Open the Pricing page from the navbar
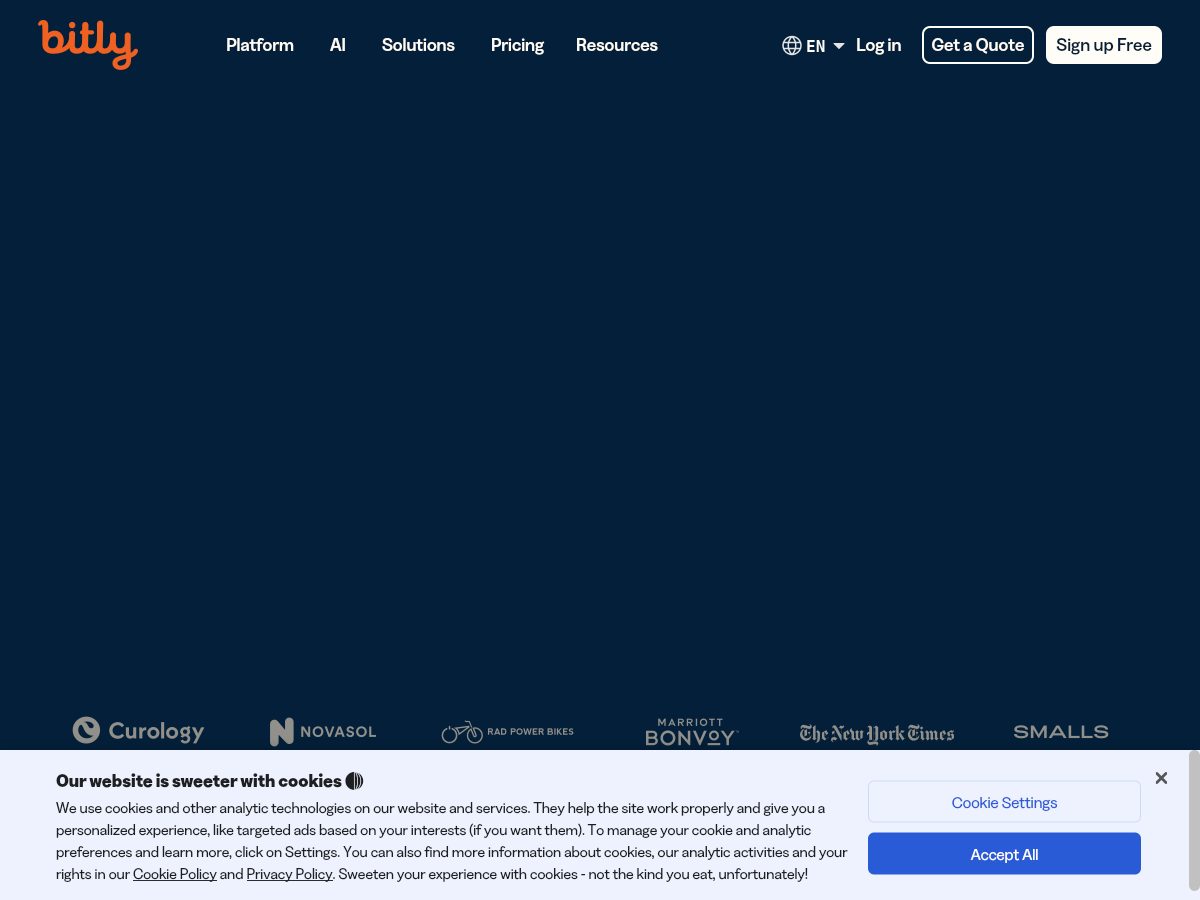Image resolution: width=1200 pixels, height=900 pixels. 517,45
